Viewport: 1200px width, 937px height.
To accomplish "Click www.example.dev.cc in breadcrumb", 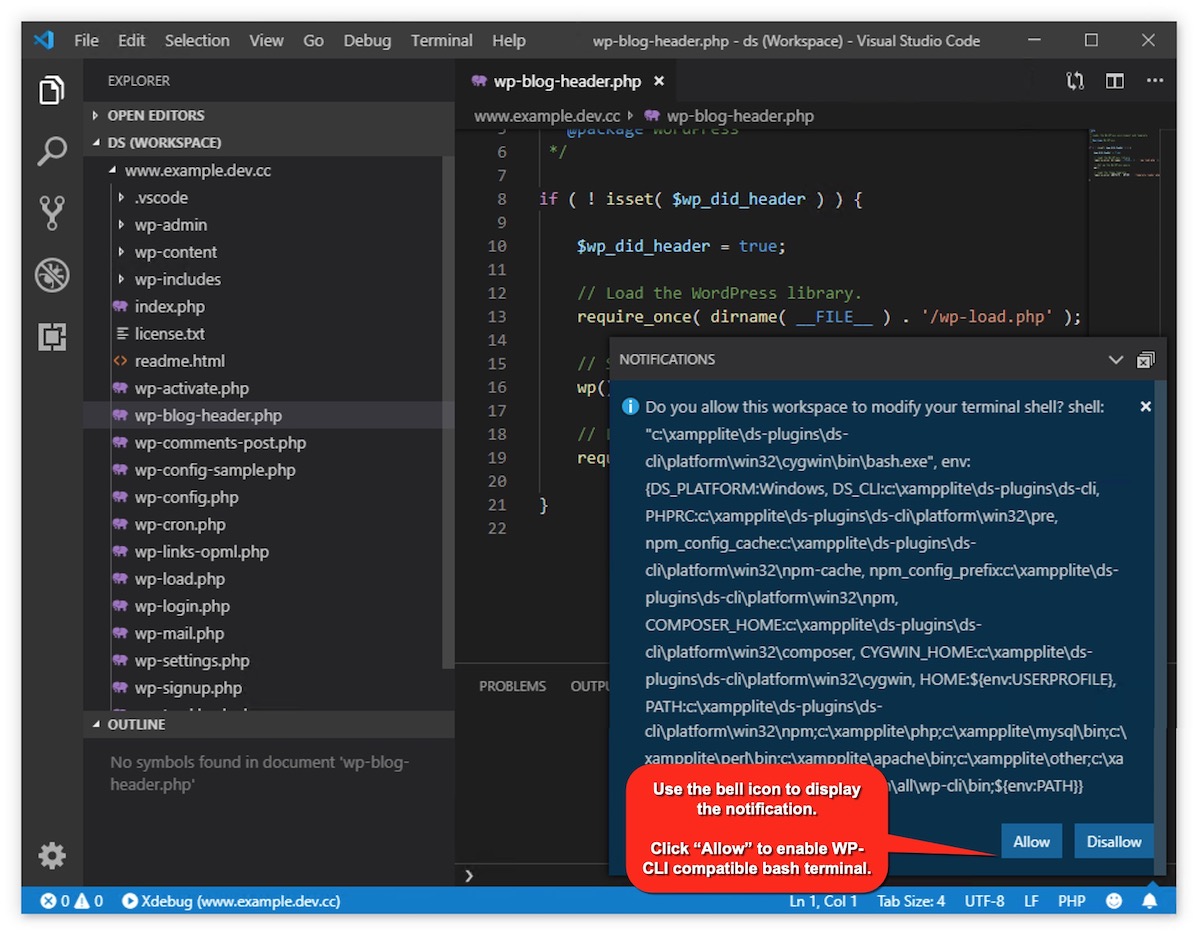I will click(x=547, y=116).
